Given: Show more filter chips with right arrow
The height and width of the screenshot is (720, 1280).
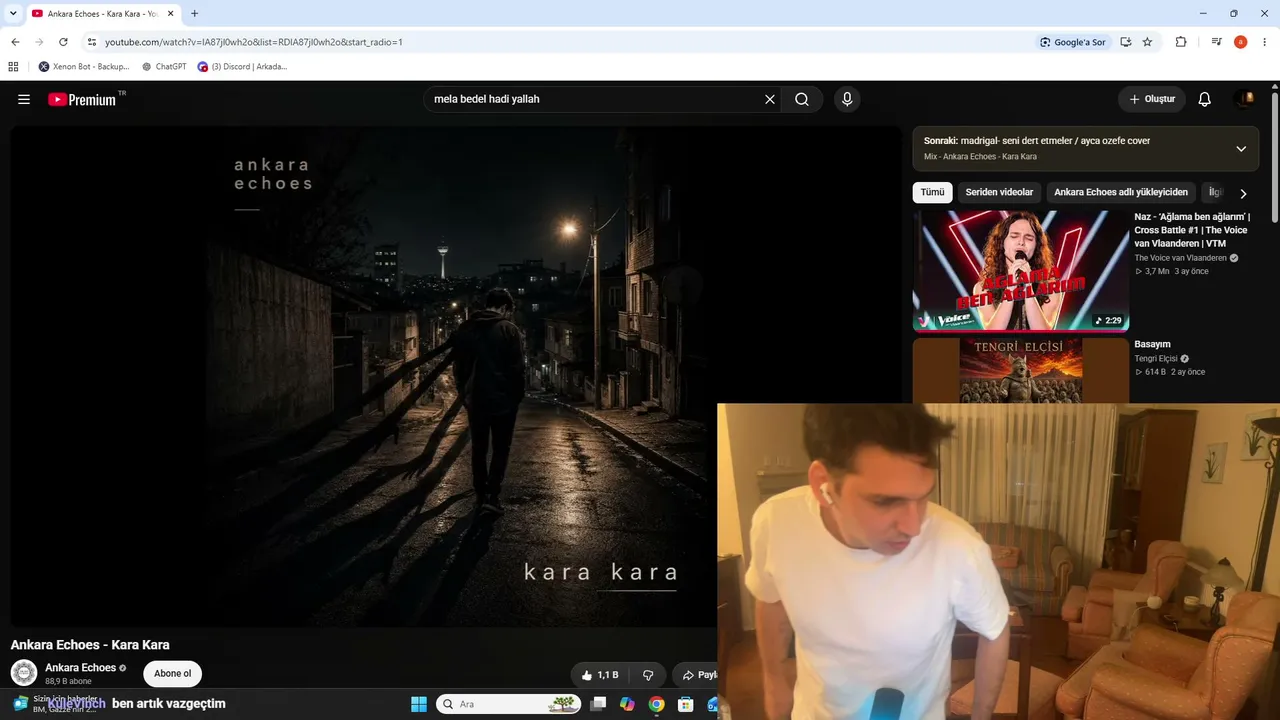Looking at the screenshot, I should 1243,193.
